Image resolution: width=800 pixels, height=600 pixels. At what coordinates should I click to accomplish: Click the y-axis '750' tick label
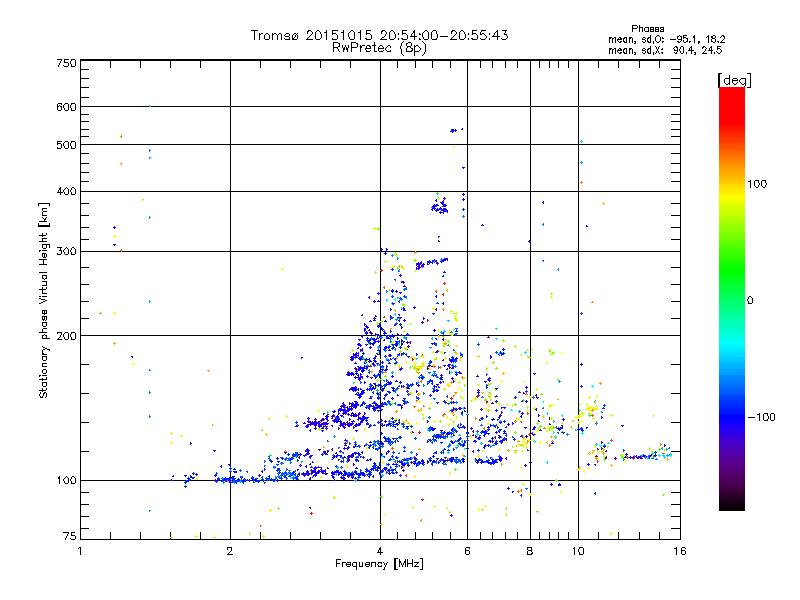click(66, 63)
